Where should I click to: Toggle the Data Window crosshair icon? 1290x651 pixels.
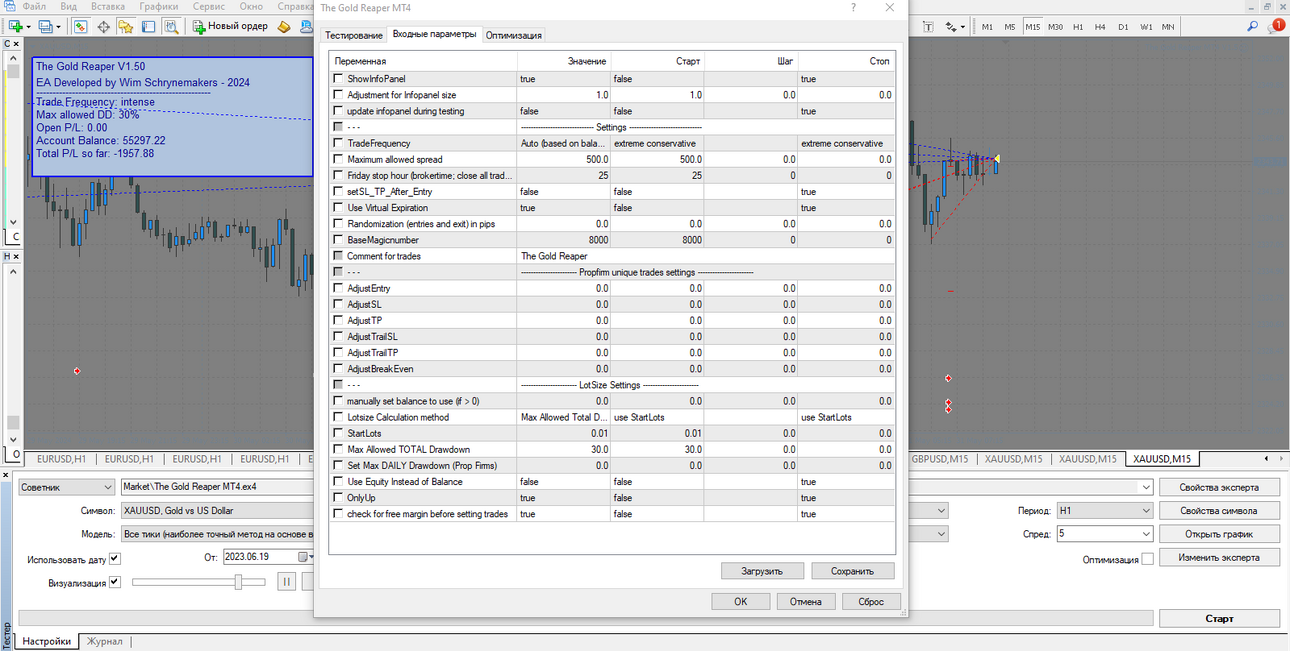[103, 26]
